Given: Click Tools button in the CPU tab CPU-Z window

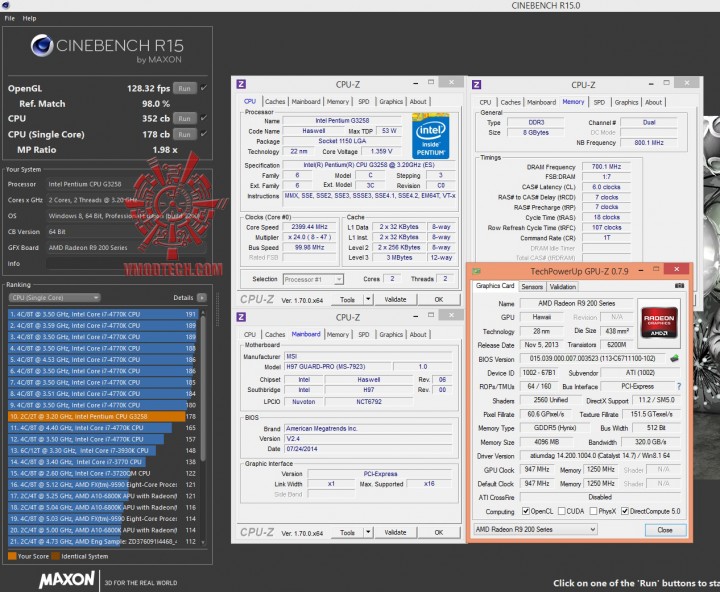Looking at the screenshot, I should (x=347, y=299).
